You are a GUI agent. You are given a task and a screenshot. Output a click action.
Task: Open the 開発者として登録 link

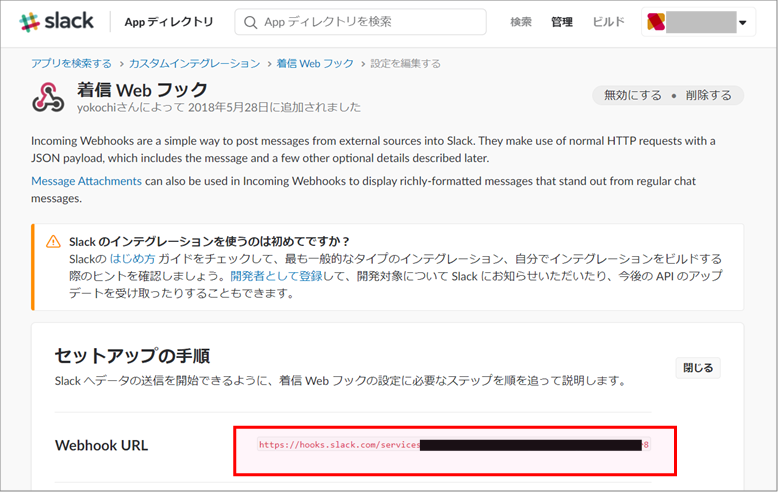click(x=276, y=276)
